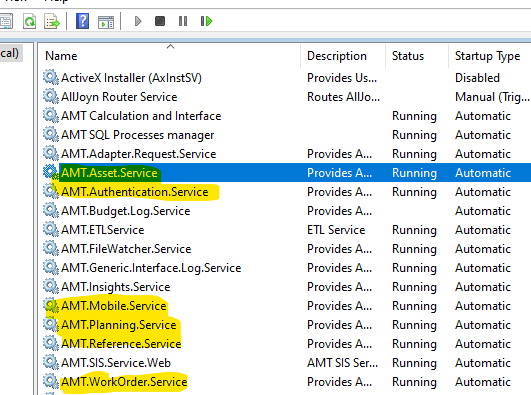
Task: Select AMT.Generic.Interface.Log.Service name
Action: click(151, 268)
